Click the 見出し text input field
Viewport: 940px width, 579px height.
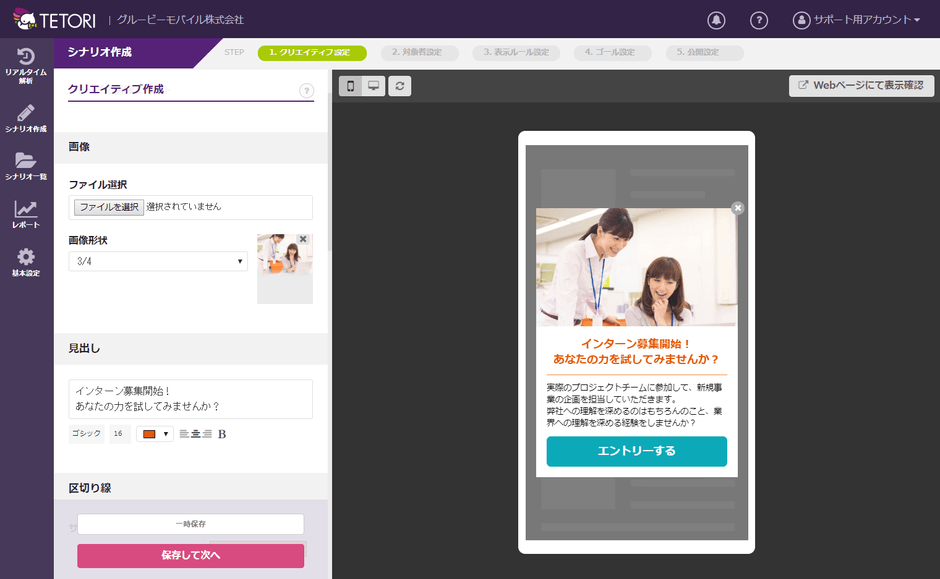click(x=190, y=399)
